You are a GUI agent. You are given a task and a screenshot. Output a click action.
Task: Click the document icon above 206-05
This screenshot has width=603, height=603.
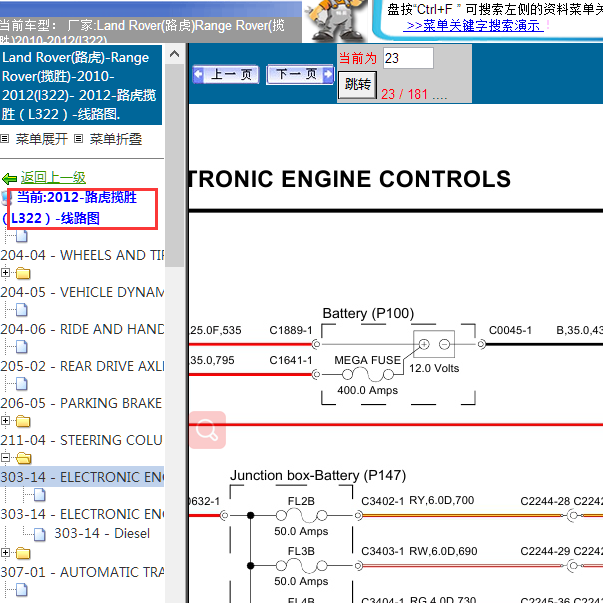pyautogui.click(x=22, y=383)
